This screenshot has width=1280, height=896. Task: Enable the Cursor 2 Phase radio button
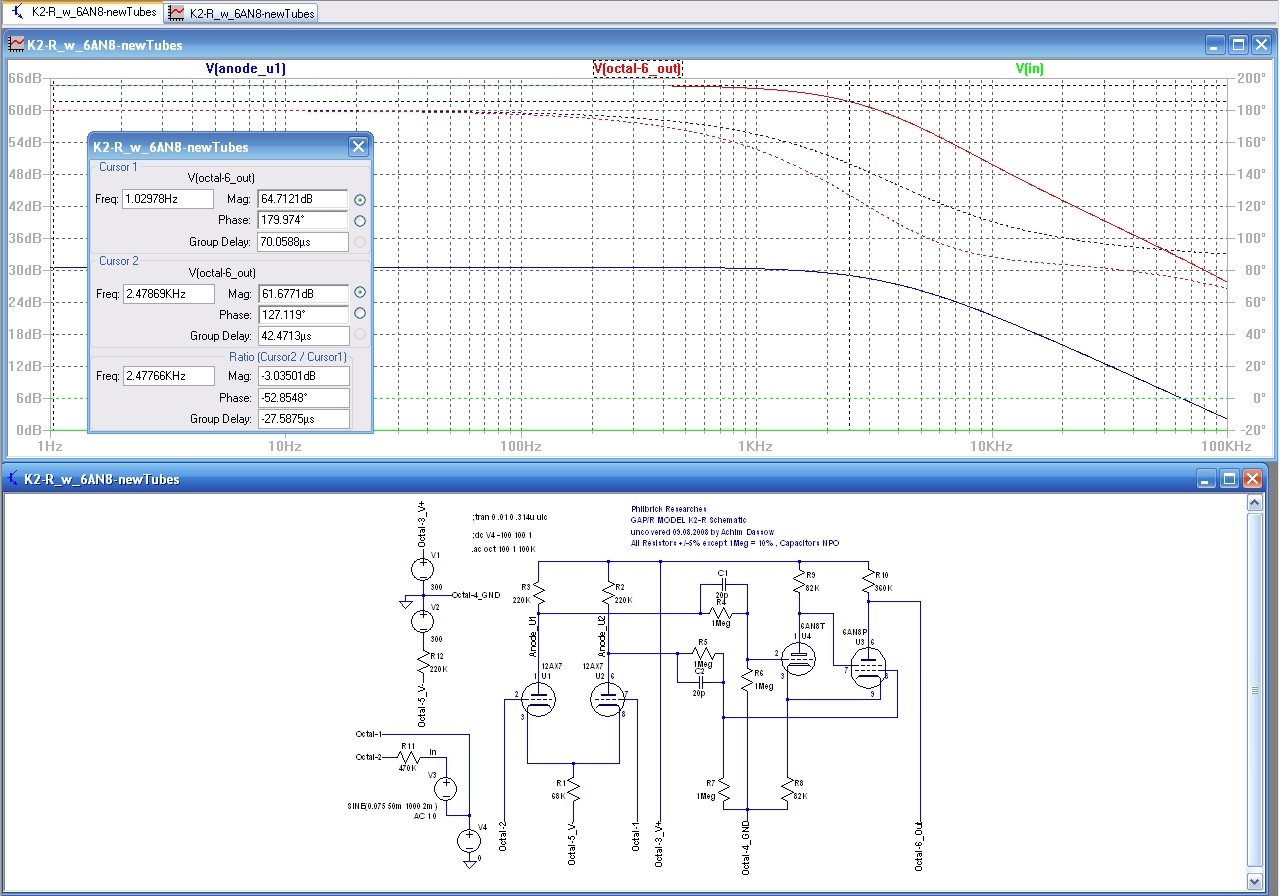pyautogui.click(x=360, y=314)
